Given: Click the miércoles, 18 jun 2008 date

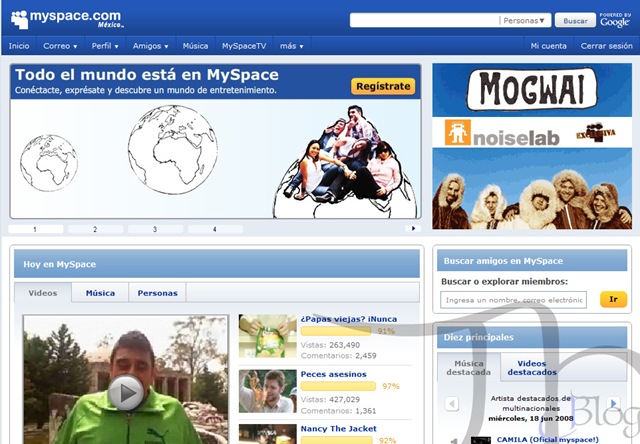Looking at the screenshot, I should click(x=531, y=418).
